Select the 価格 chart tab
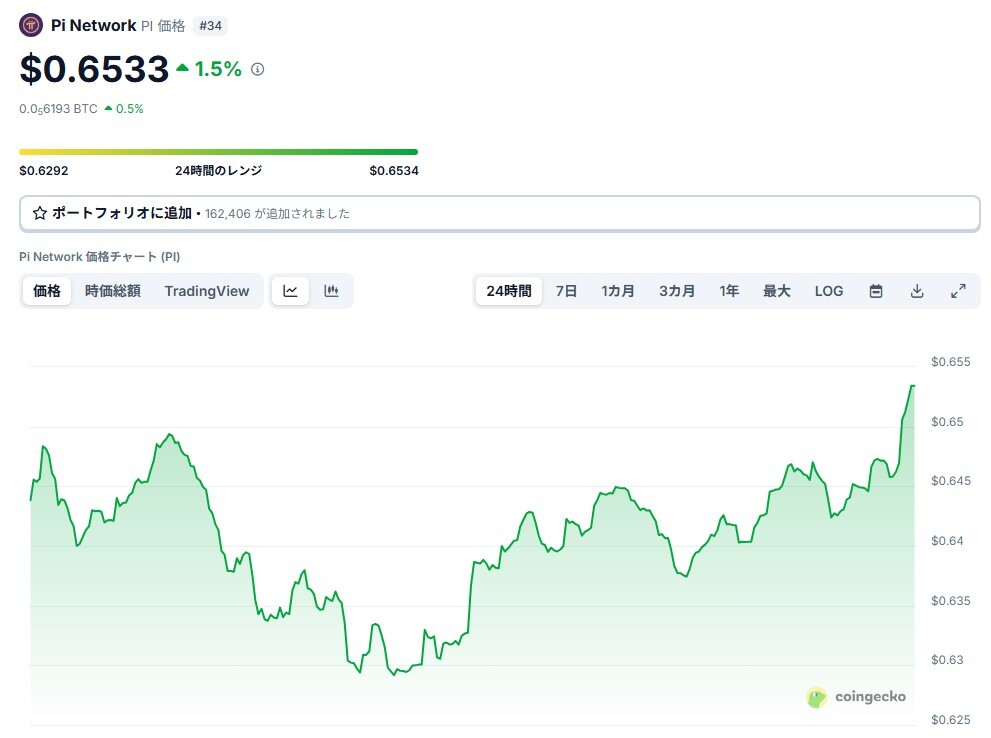Image resolution: width=991 pixels, height=738 pixels. pos(47,291)
